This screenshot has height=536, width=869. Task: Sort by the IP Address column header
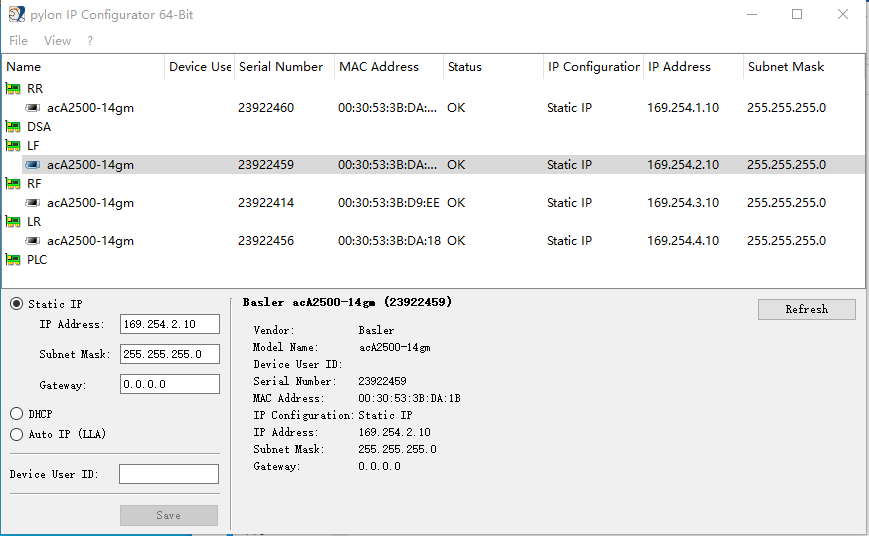(x=693, y=67)
